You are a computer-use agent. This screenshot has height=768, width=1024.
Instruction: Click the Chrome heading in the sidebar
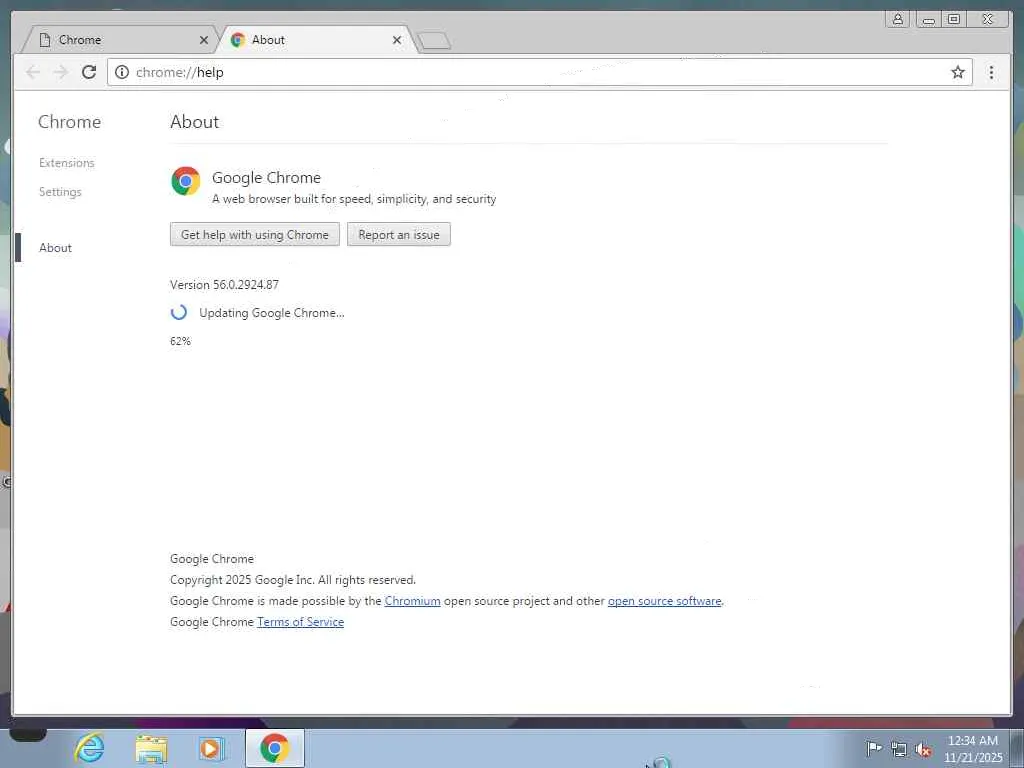coord(69,122)
